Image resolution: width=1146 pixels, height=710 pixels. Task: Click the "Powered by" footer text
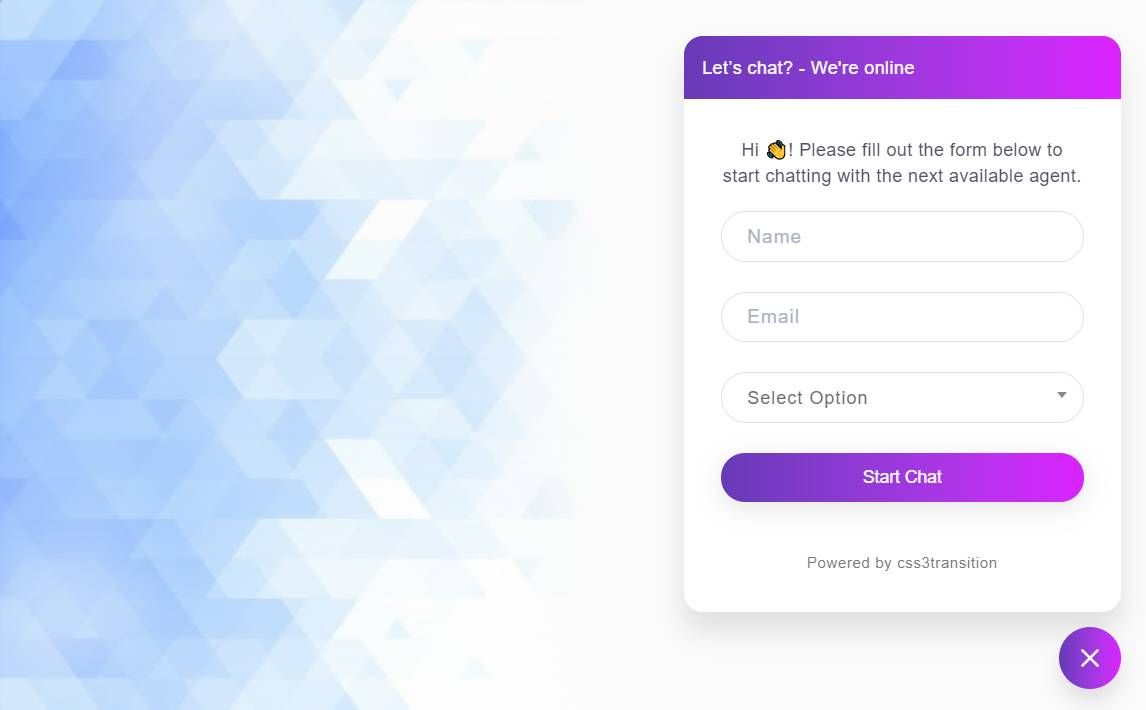pyautogui.click(x=848, y=563)
